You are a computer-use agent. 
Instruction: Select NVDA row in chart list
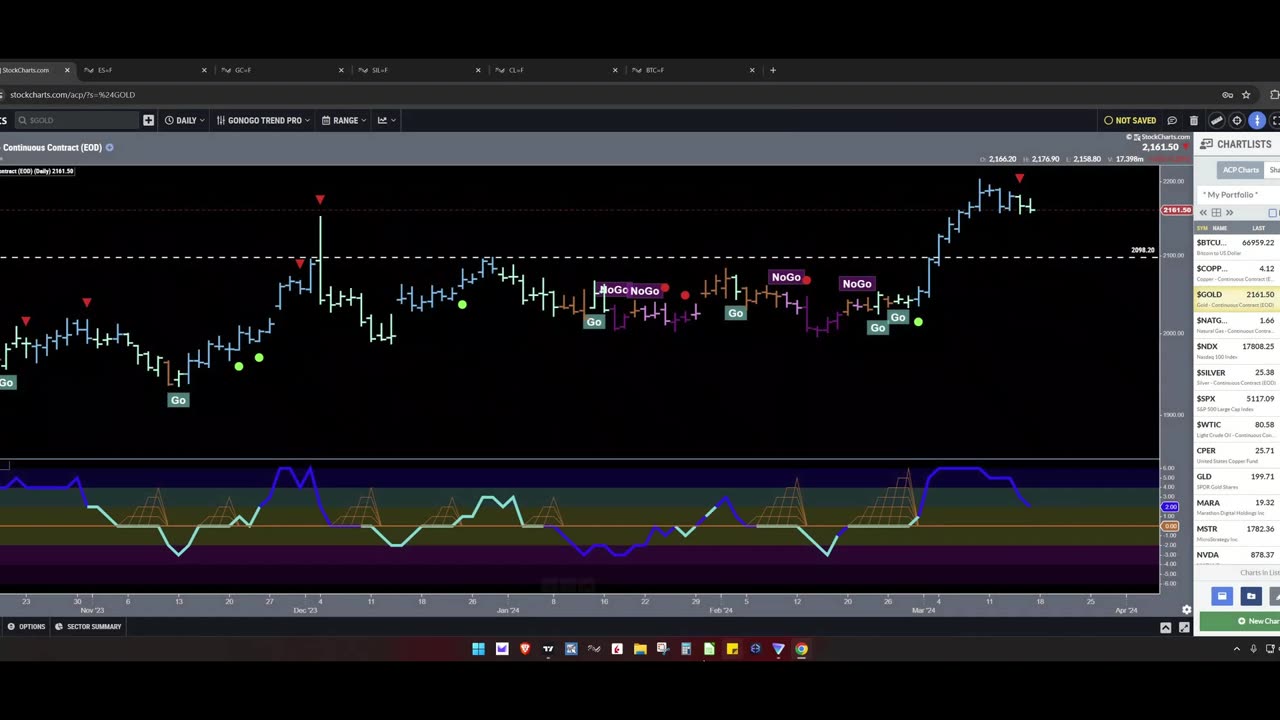(1237, 558)
